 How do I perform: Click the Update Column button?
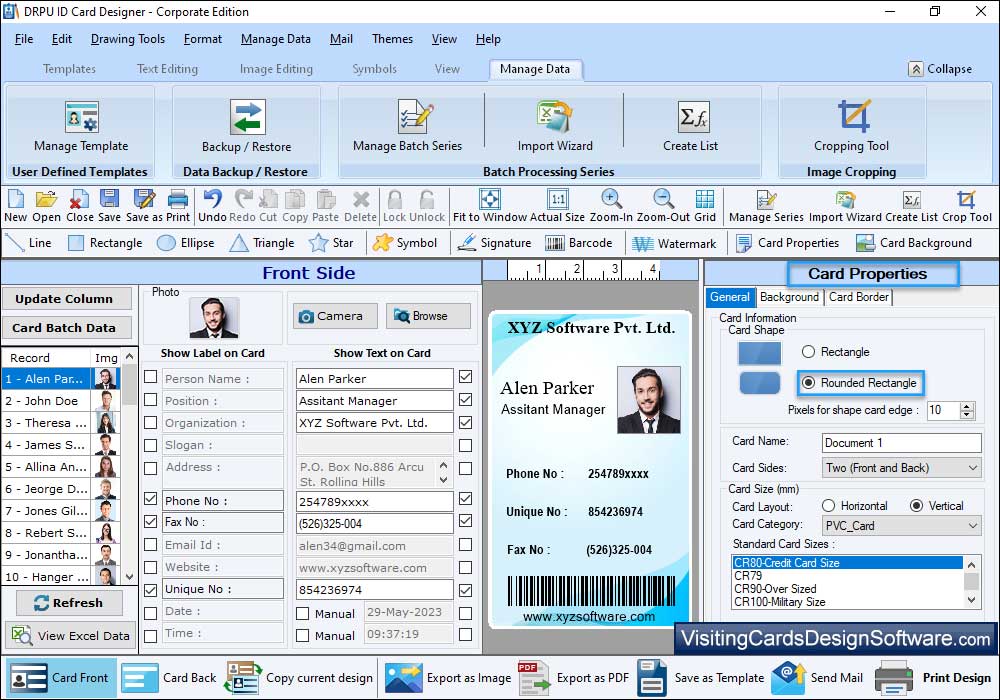[x=67, y=298]
